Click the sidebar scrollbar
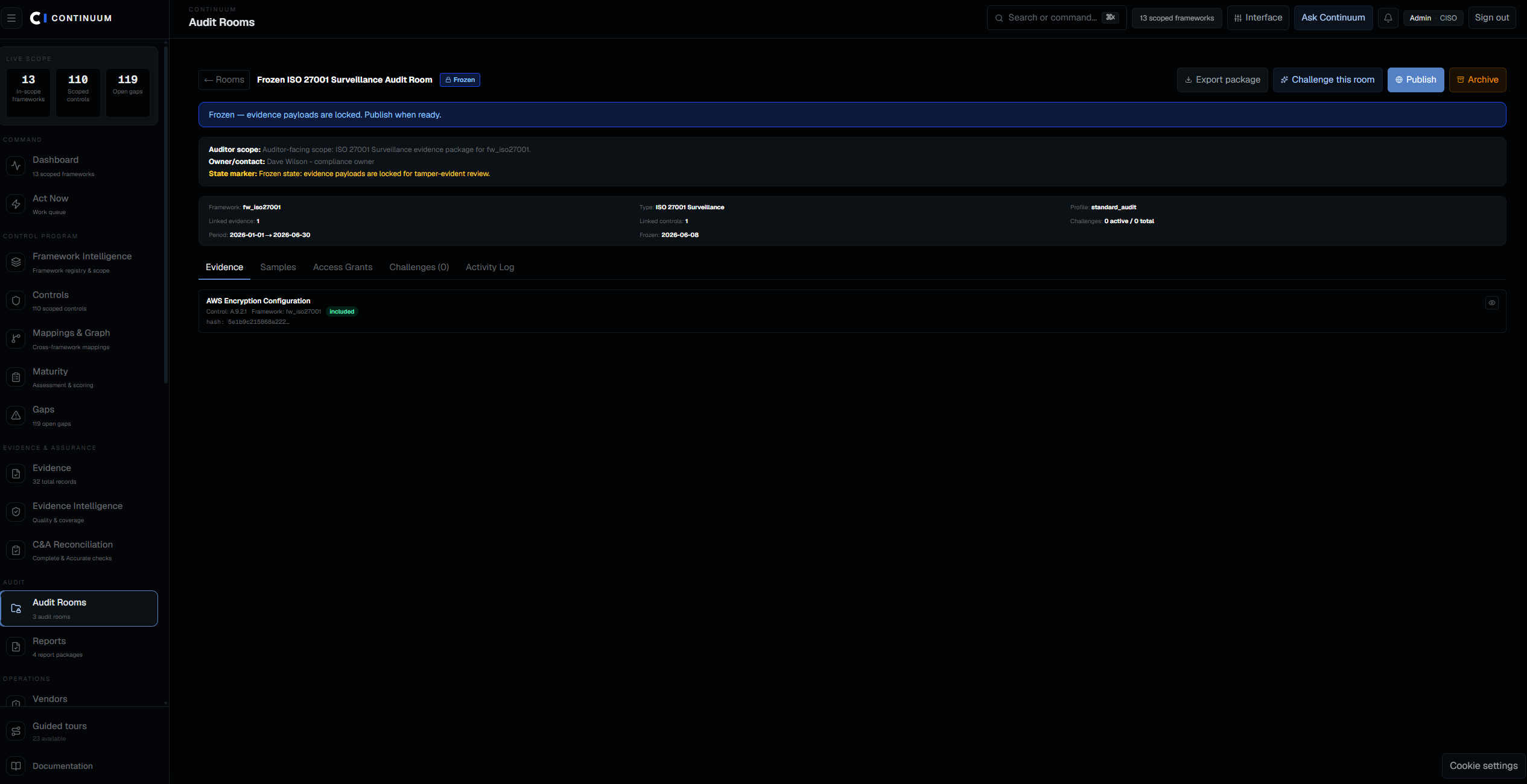 click(166, 214)
